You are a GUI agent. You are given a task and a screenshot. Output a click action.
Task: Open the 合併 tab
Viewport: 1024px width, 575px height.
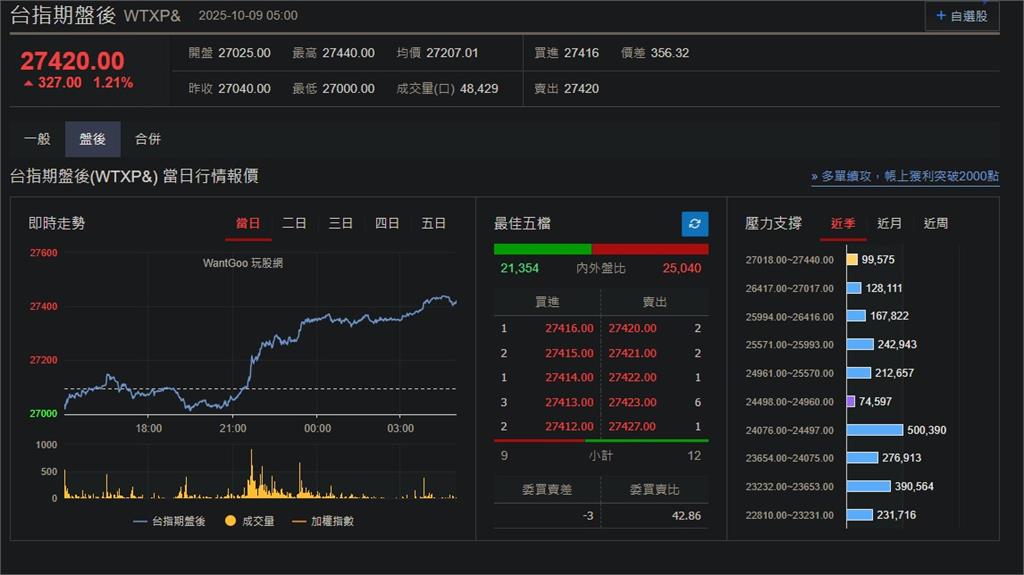(148, 139)
